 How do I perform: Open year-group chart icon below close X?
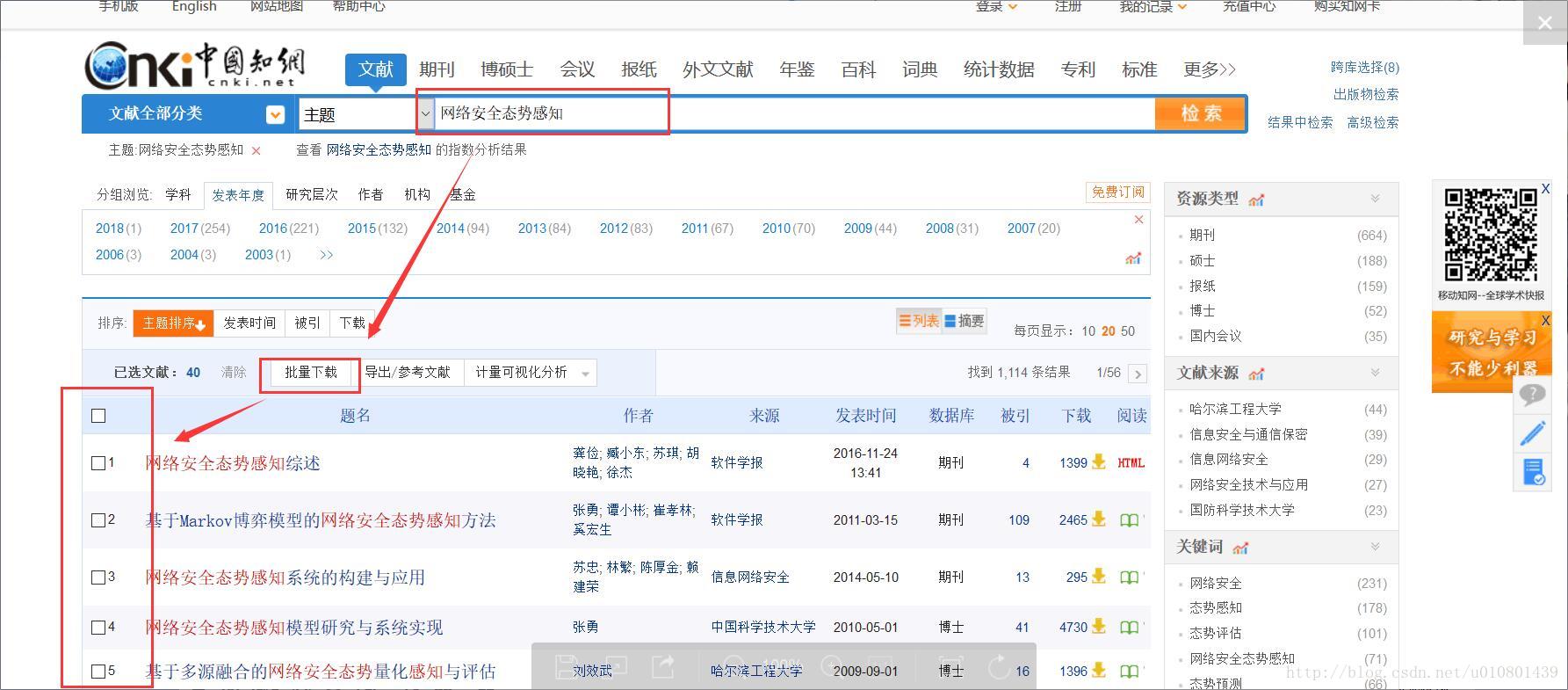coord(1133,258)
